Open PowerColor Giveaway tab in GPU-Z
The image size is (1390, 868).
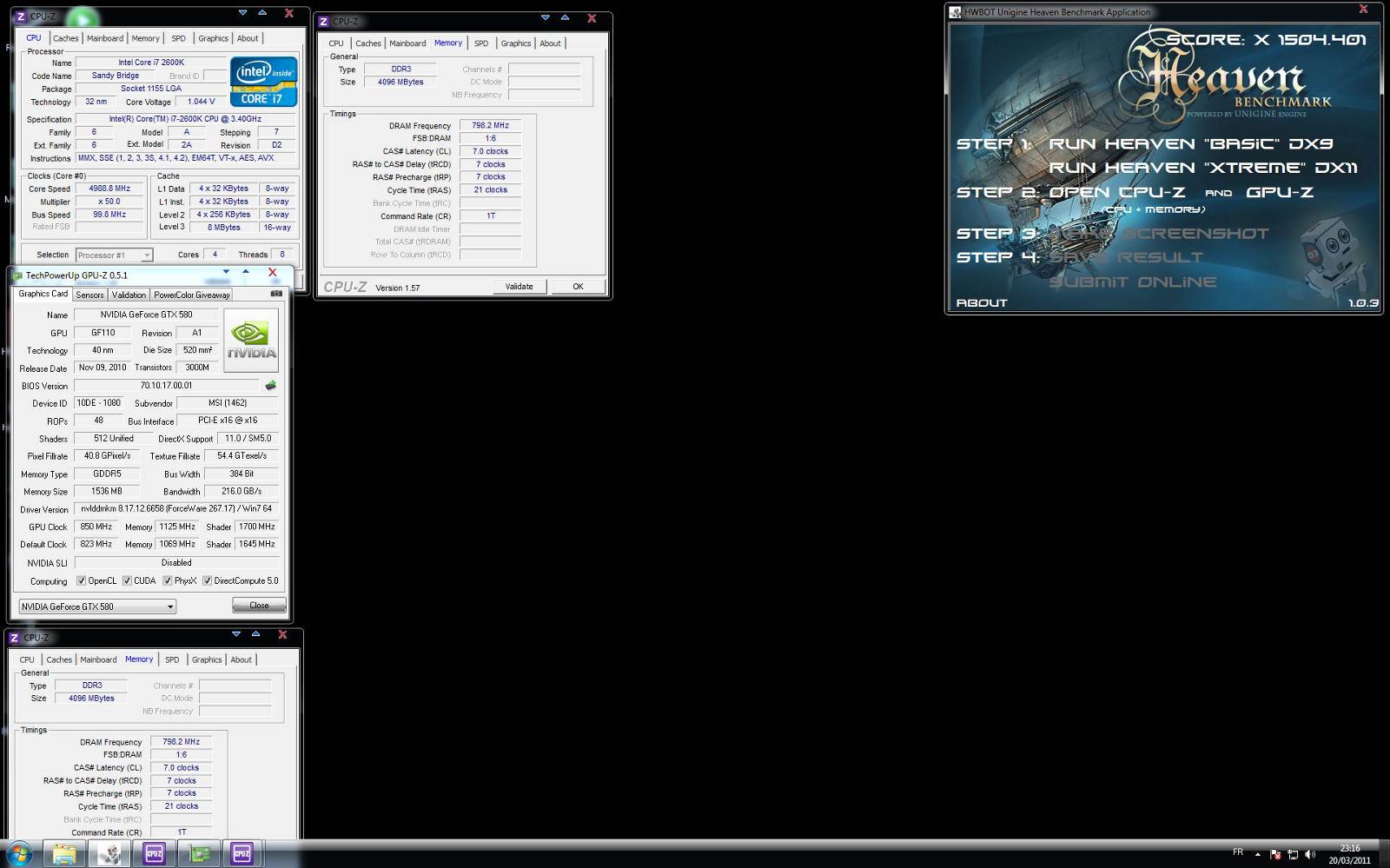point(192,295)
